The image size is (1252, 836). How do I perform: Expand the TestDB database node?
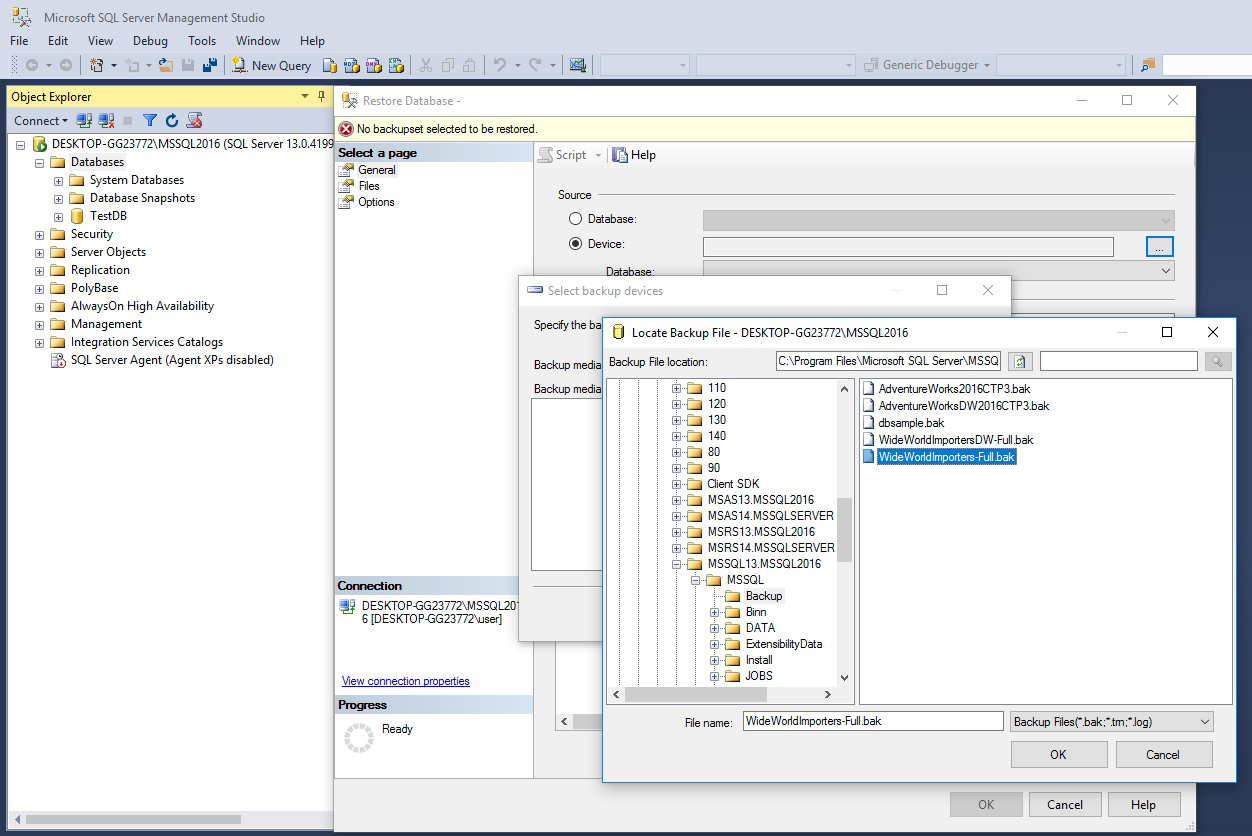click(58, 217)
